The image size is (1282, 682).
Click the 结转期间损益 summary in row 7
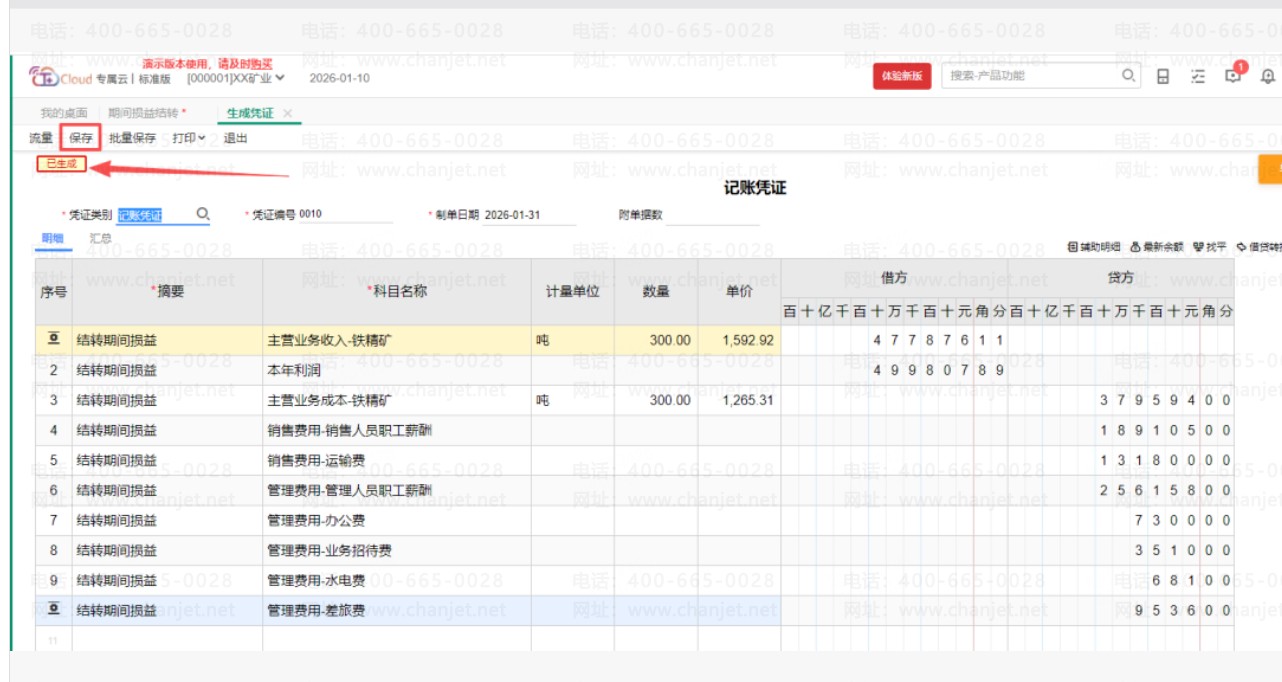pos(168,520)
